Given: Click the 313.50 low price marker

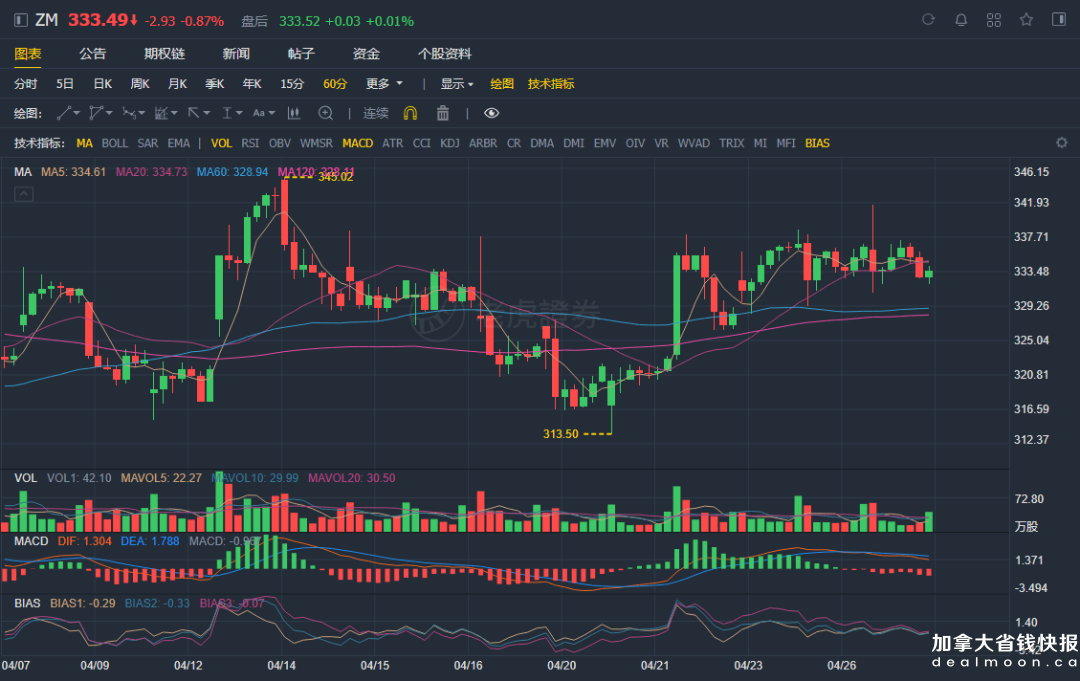Looking at the screenshot, I should click(x=561, y=434).
